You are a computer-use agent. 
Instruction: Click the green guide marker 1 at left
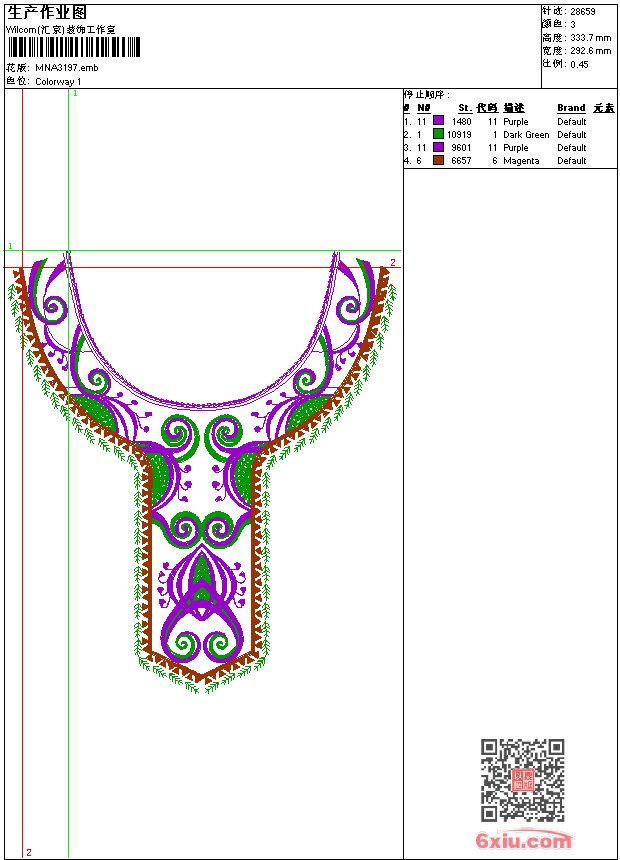(10, 246)
